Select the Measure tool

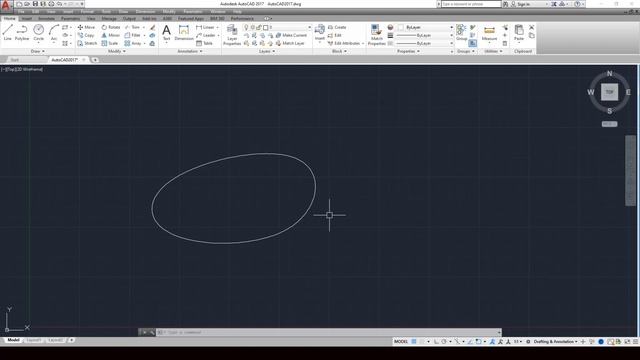(489, 33)
